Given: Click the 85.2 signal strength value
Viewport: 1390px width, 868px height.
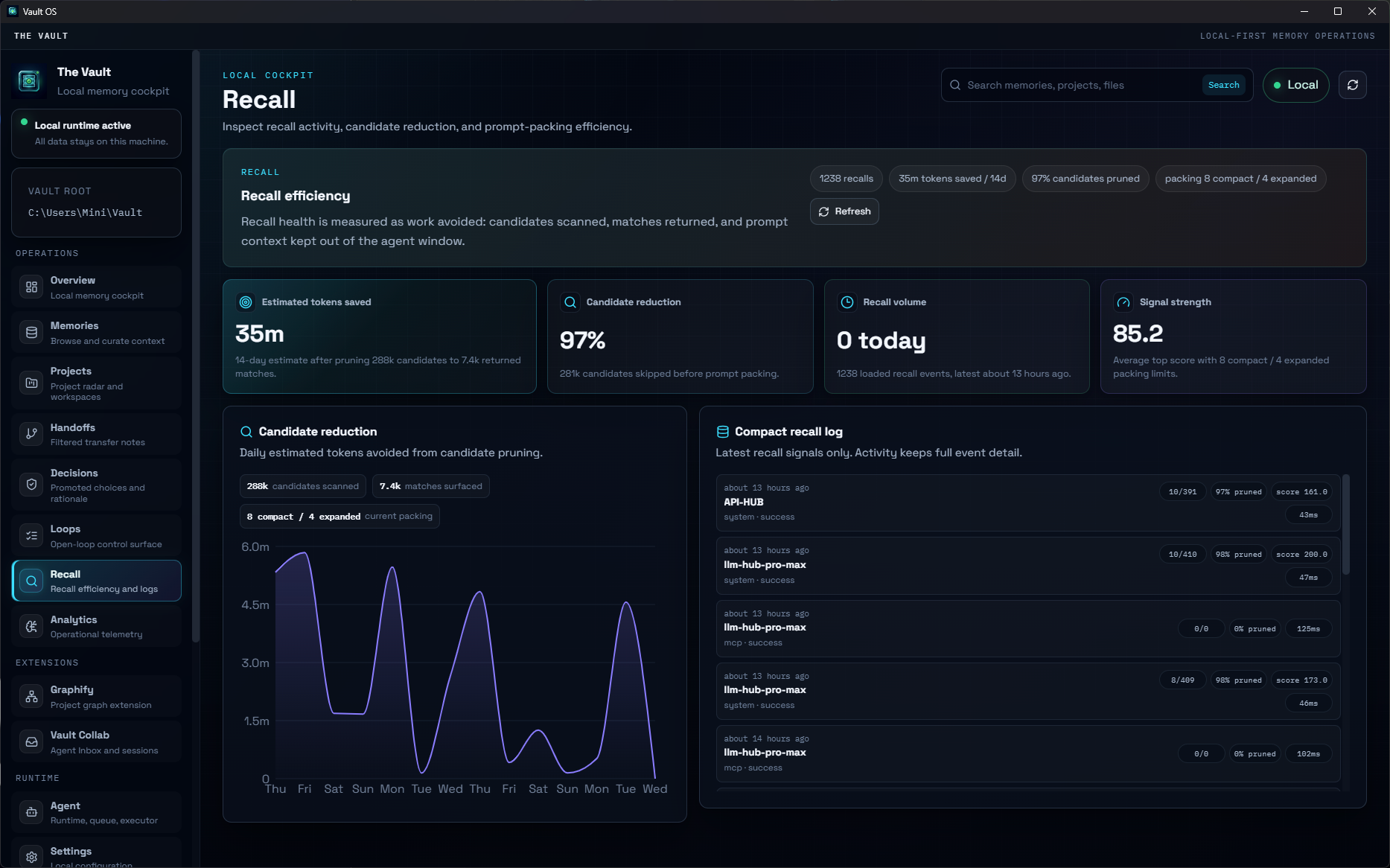Looking at the screenshot, I should point(1138,334).
